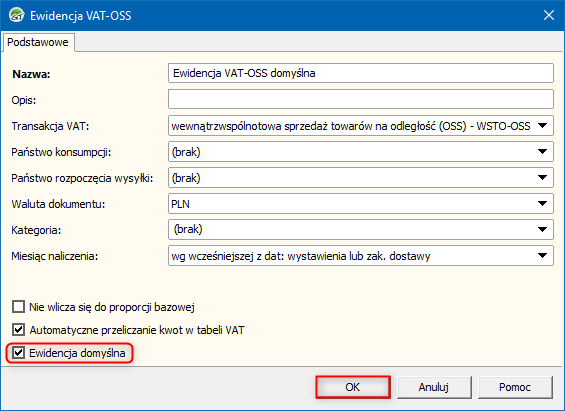This screenshot has height=411, width=565.
Task: Click the Anuluj button
Action: point(434,387)
